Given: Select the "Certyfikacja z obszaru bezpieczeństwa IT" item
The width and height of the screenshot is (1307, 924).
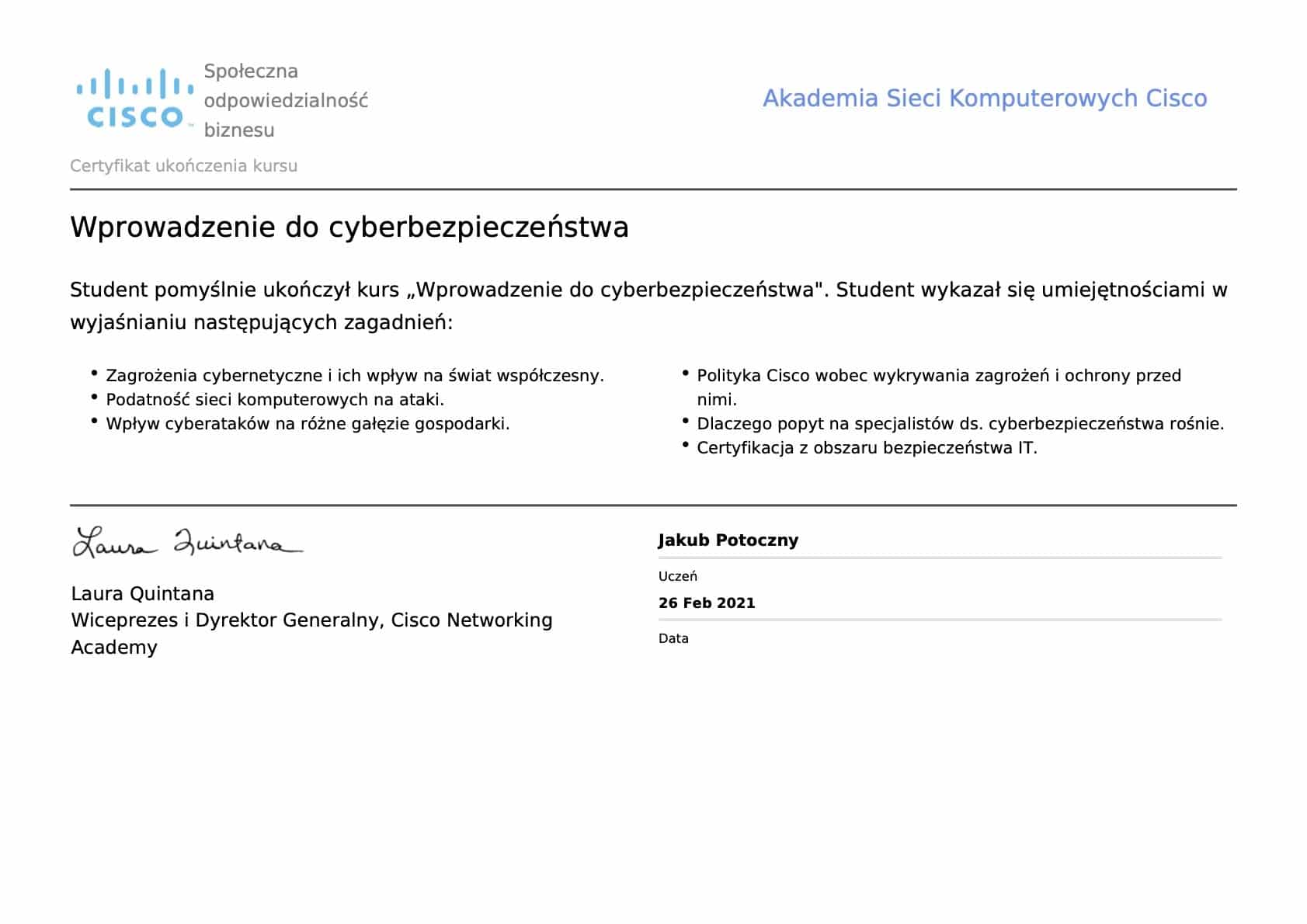Looking at the screenshot, I should (867, 448).
